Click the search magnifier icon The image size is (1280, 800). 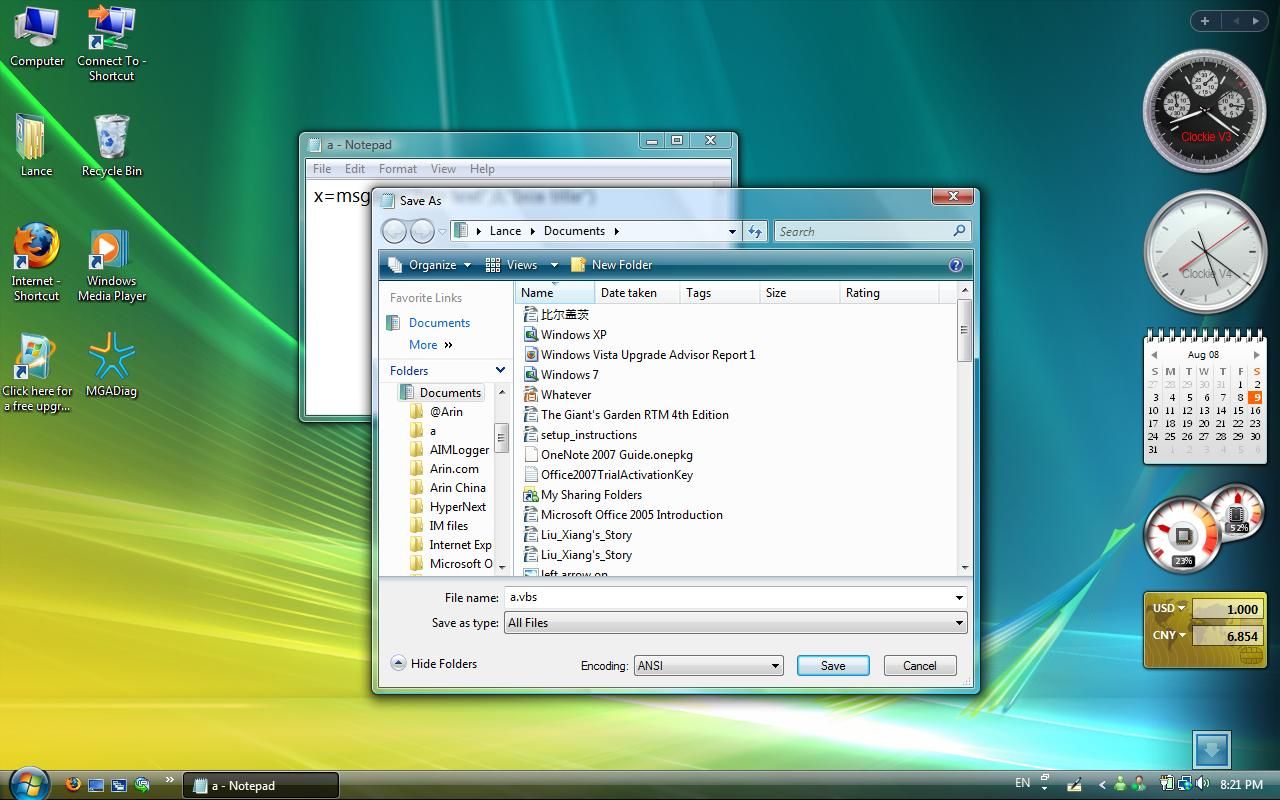pyautogui.click(x=957, y=231)
